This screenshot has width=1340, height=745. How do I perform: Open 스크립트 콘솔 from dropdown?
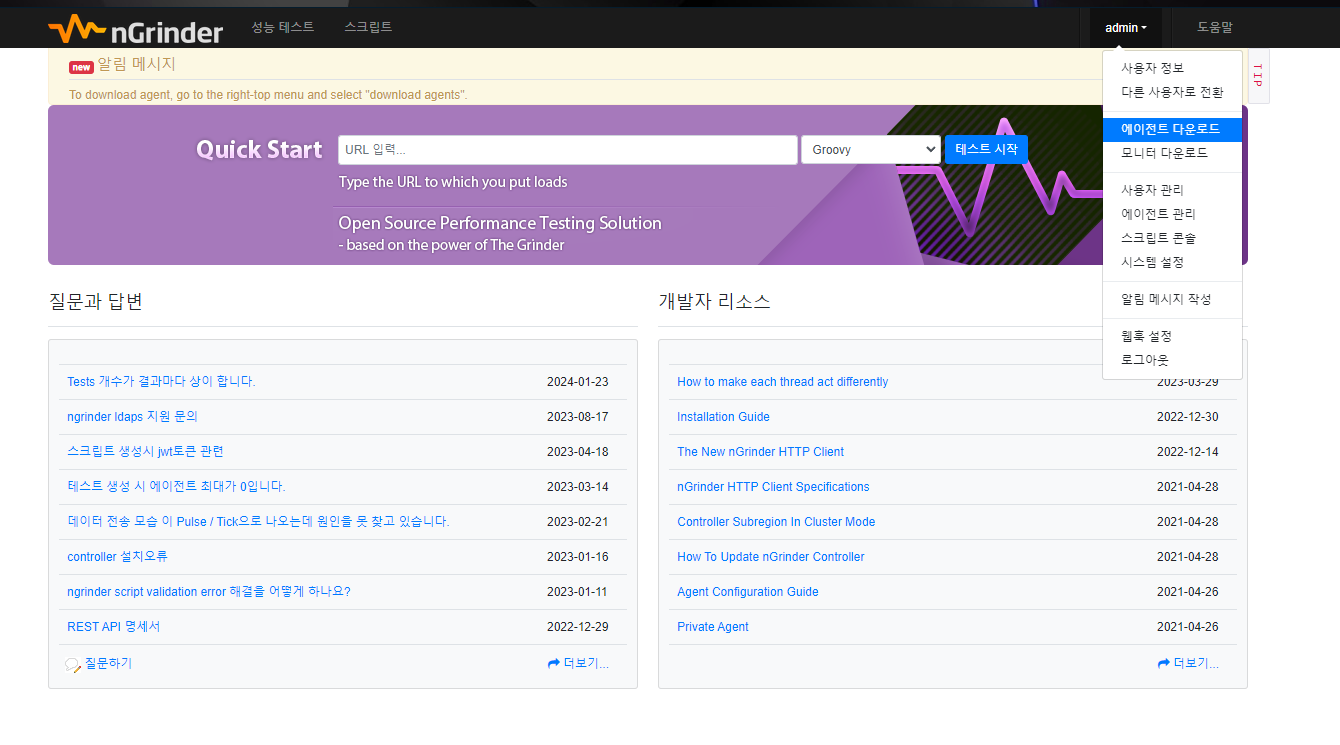[1172, 238]
